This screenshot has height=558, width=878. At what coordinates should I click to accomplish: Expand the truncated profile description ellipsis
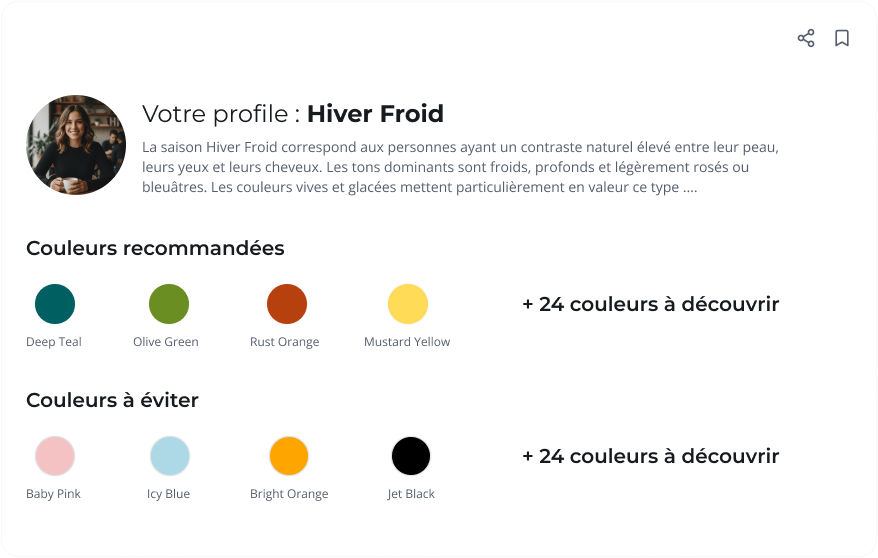[x=690, y=188]
